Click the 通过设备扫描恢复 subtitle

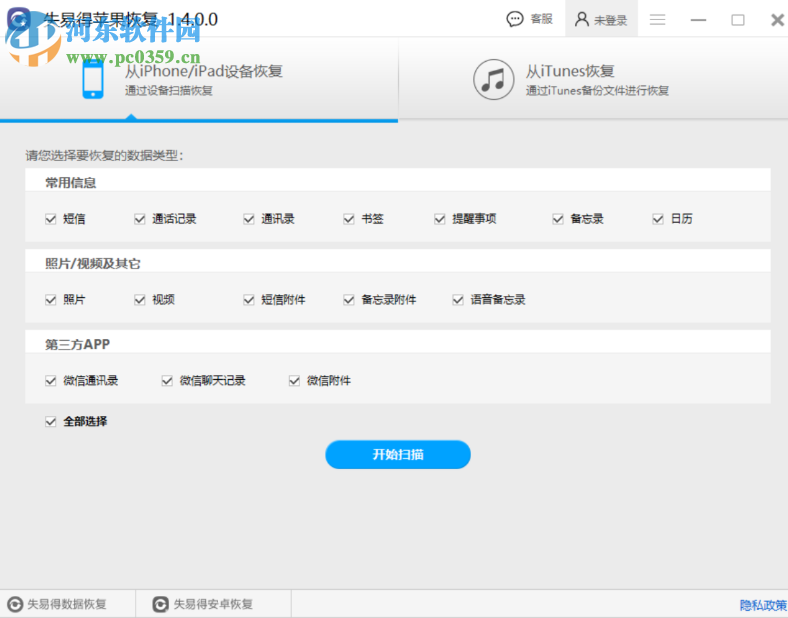169,91
